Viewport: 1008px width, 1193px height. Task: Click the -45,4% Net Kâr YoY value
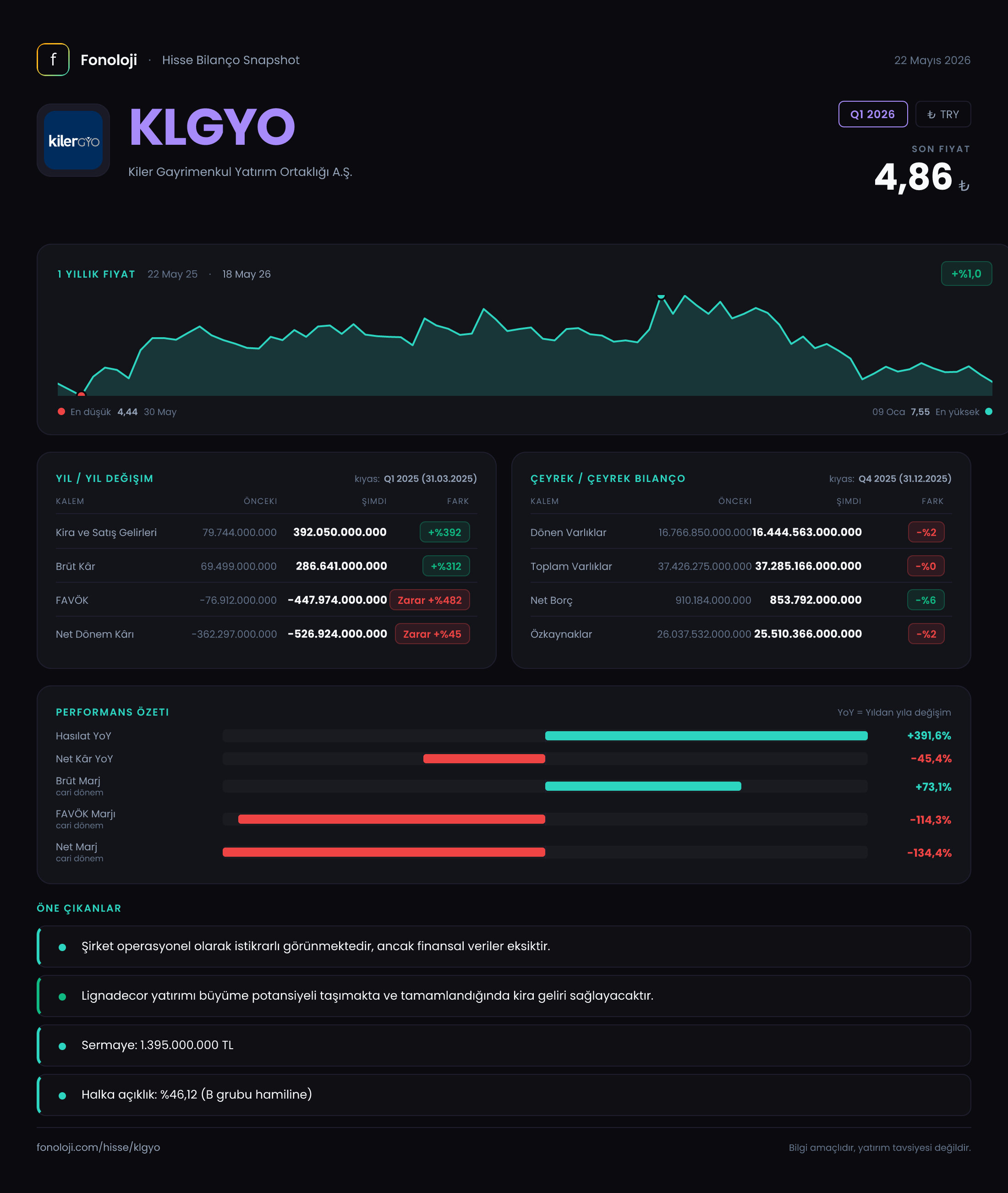click(931, 759)
